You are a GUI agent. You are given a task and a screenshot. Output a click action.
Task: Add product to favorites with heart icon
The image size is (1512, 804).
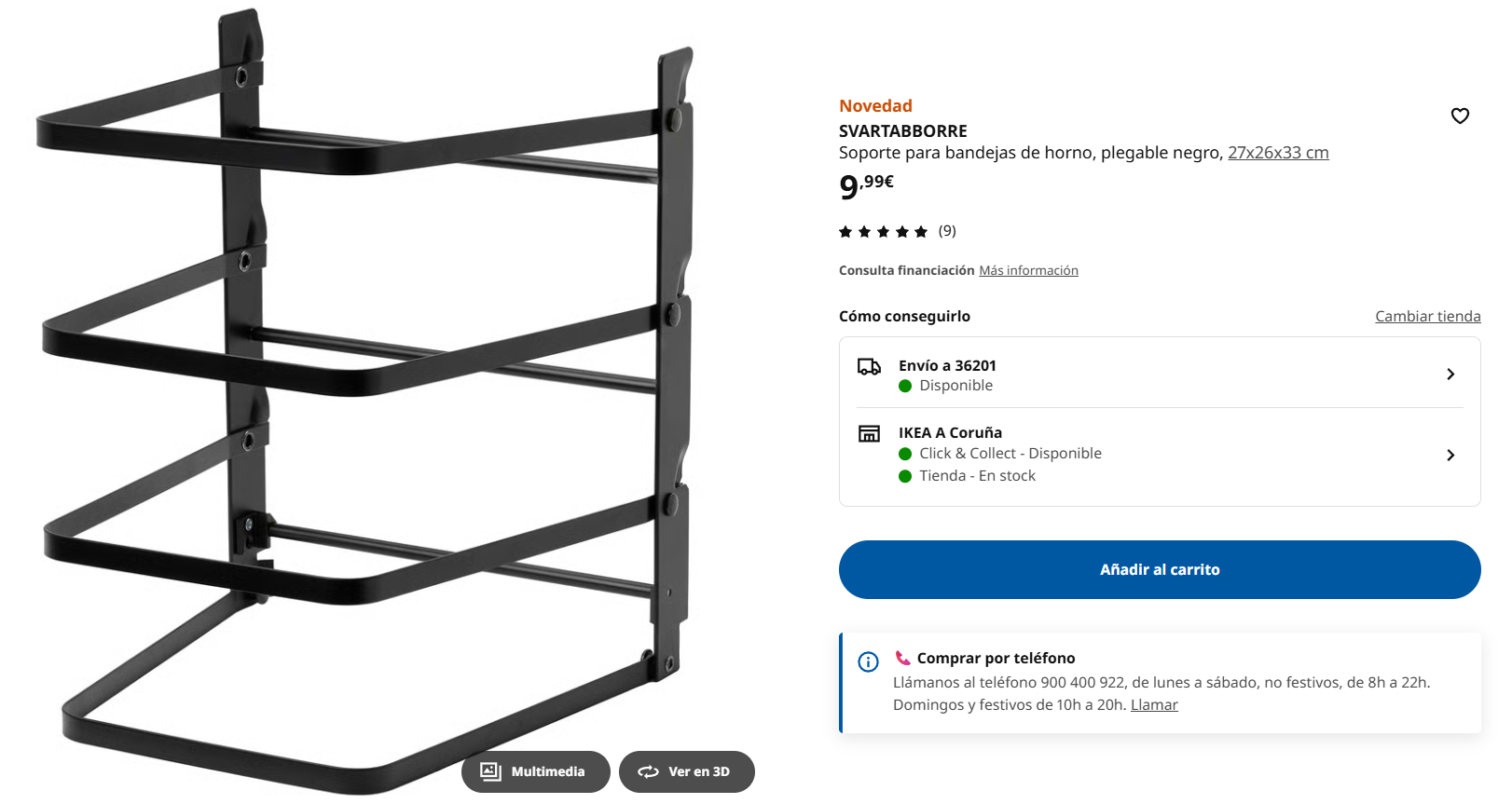pyautogui.click(x=1460, y=116)
